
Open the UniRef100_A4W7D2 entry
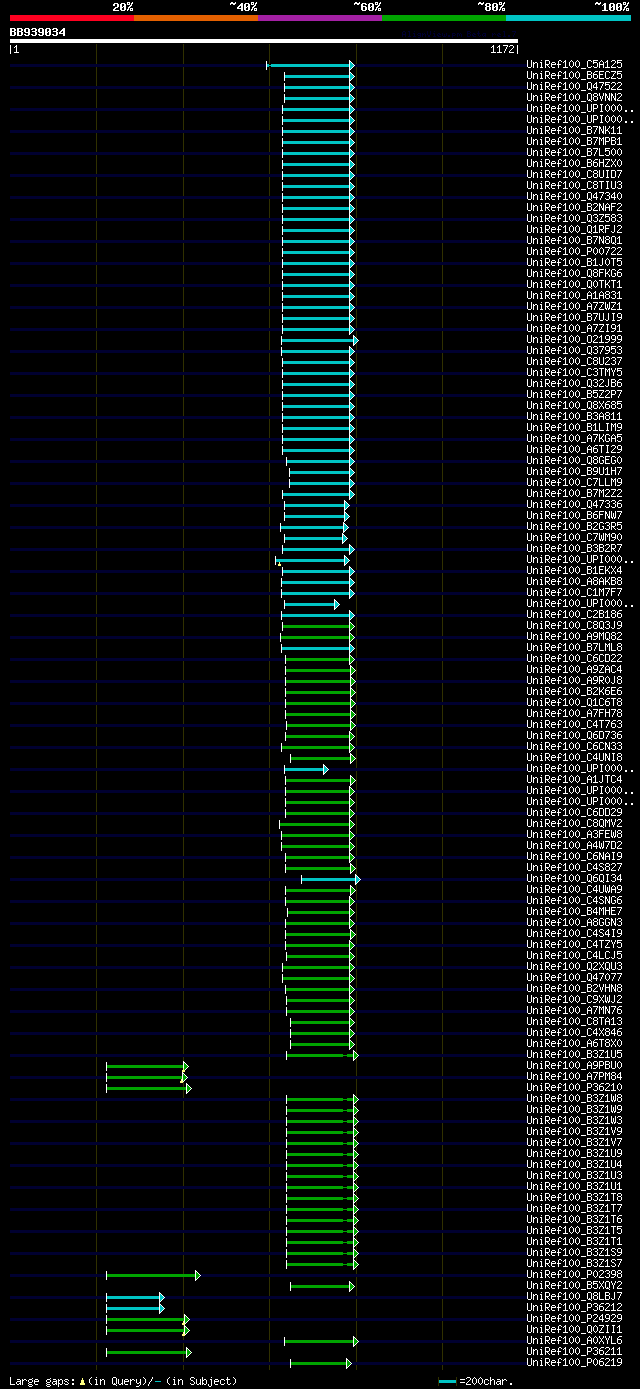pos(574,845)
